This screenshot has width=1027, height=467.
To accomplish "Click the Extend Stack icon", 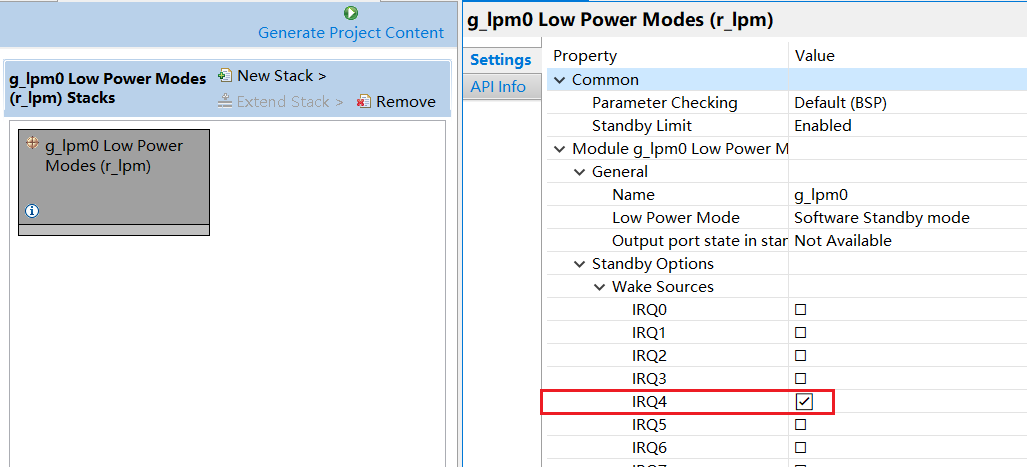I will (225, 101).
